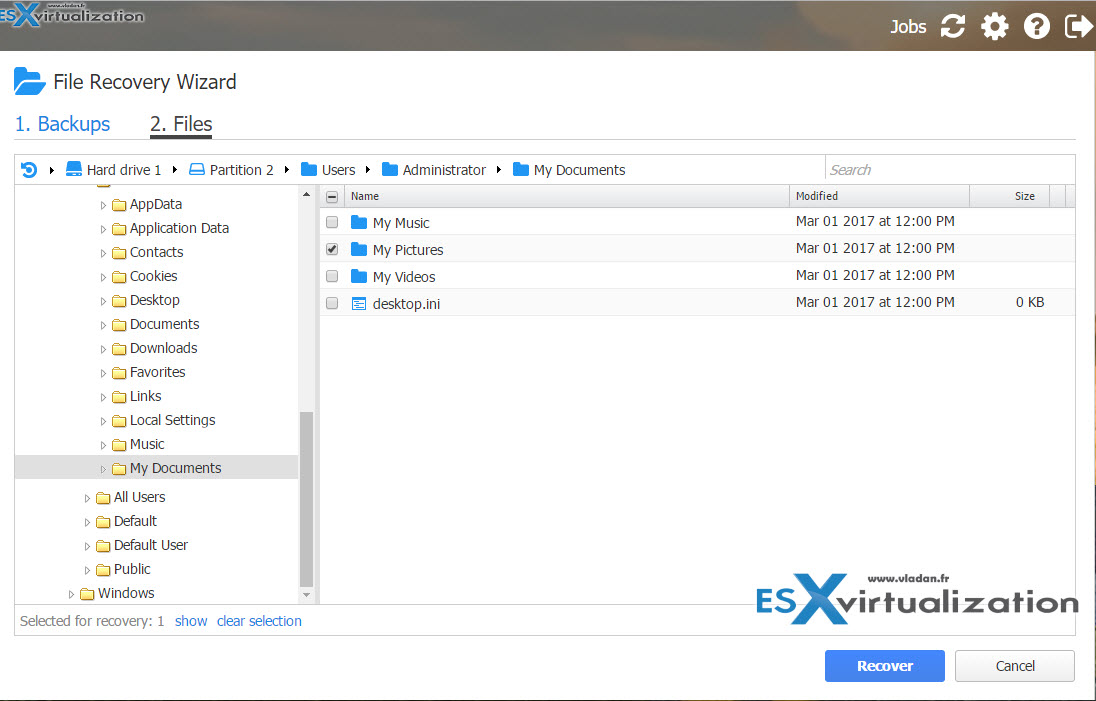Viewport: 1096px width, 701px height.
Task: Click the My Videos folder name
Action: tap(404, 277)
